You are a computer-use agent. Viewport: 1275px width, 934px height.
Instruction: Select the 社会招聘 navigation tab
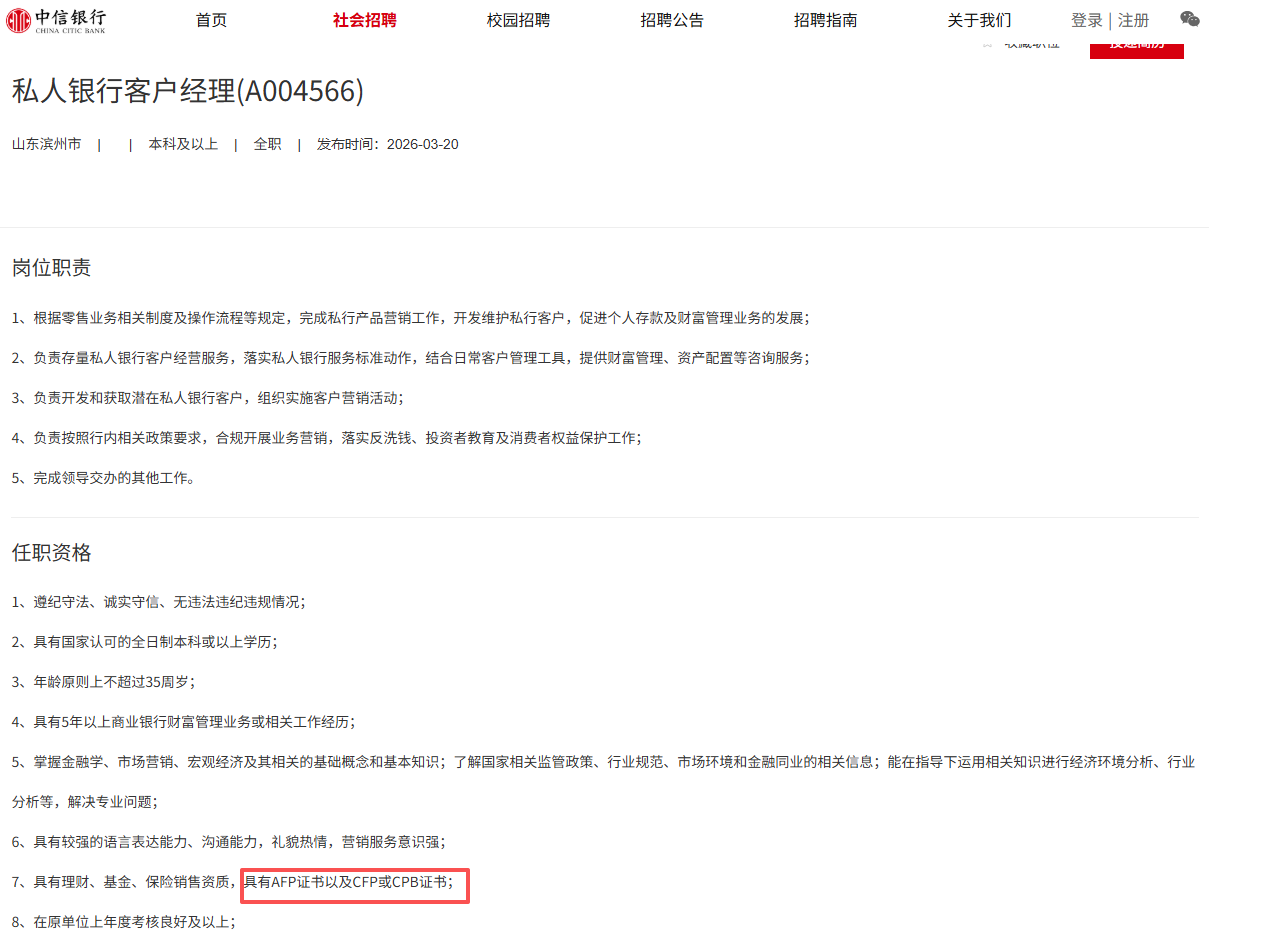pos(364,20)
